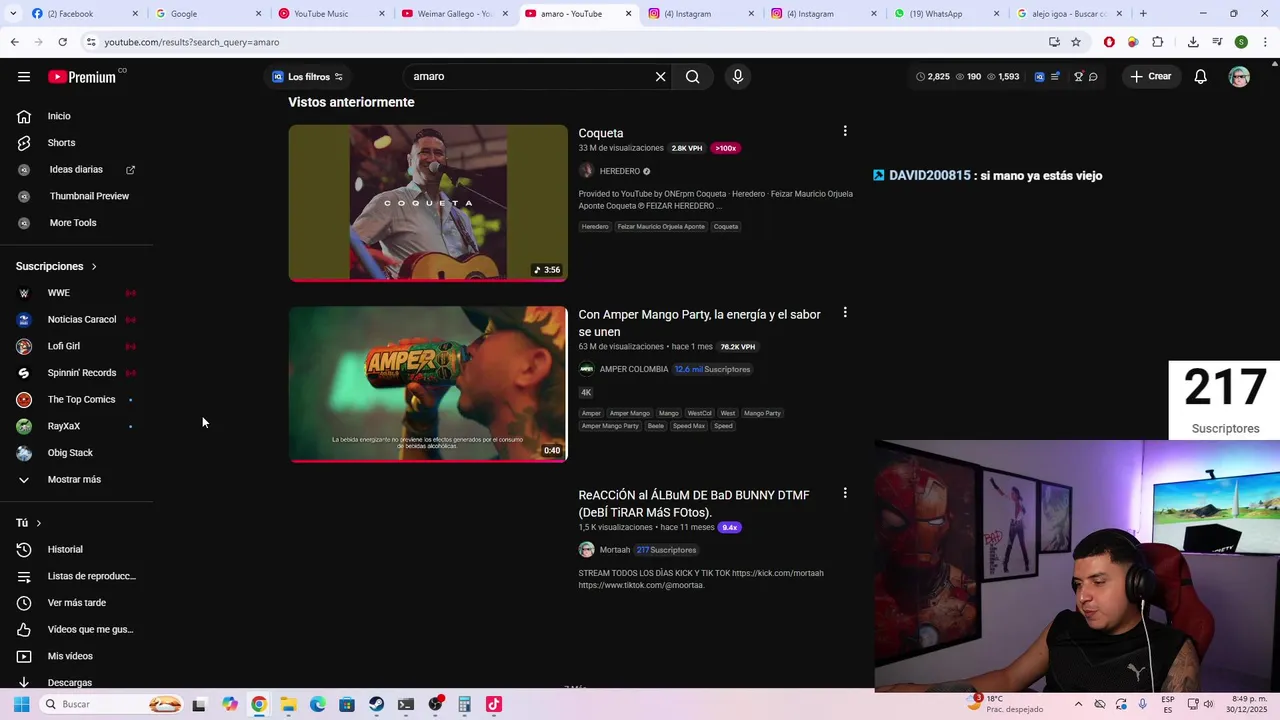Expand the Tú section chevron

click(x=38, y=523)
